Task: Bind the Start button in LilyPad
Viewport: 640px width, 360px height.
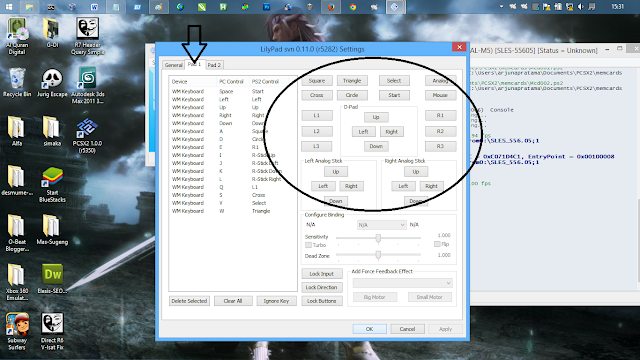Action: coord(394,95)
